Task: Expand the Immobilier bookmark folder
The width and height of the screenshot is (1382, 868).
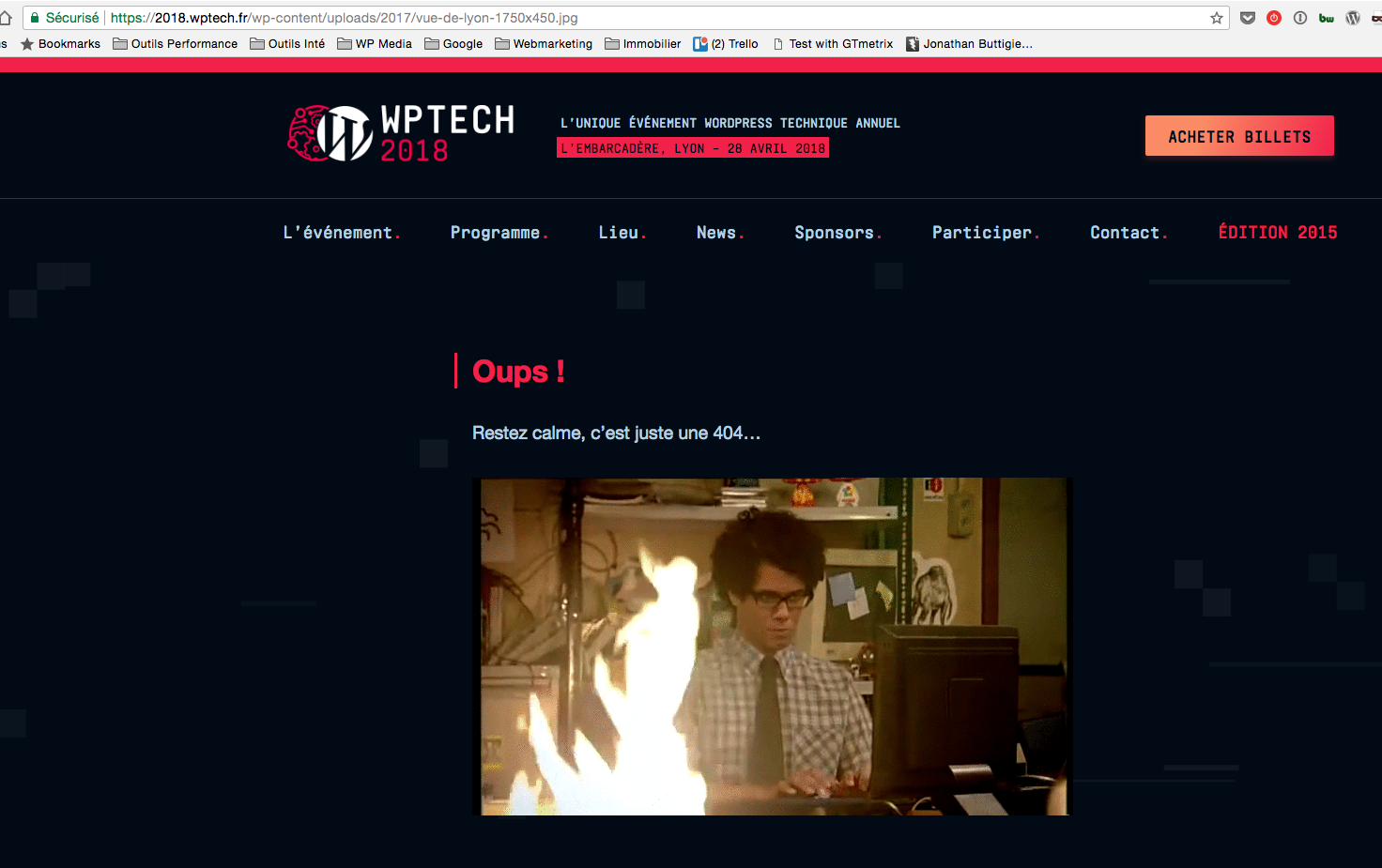Action: 643,44
